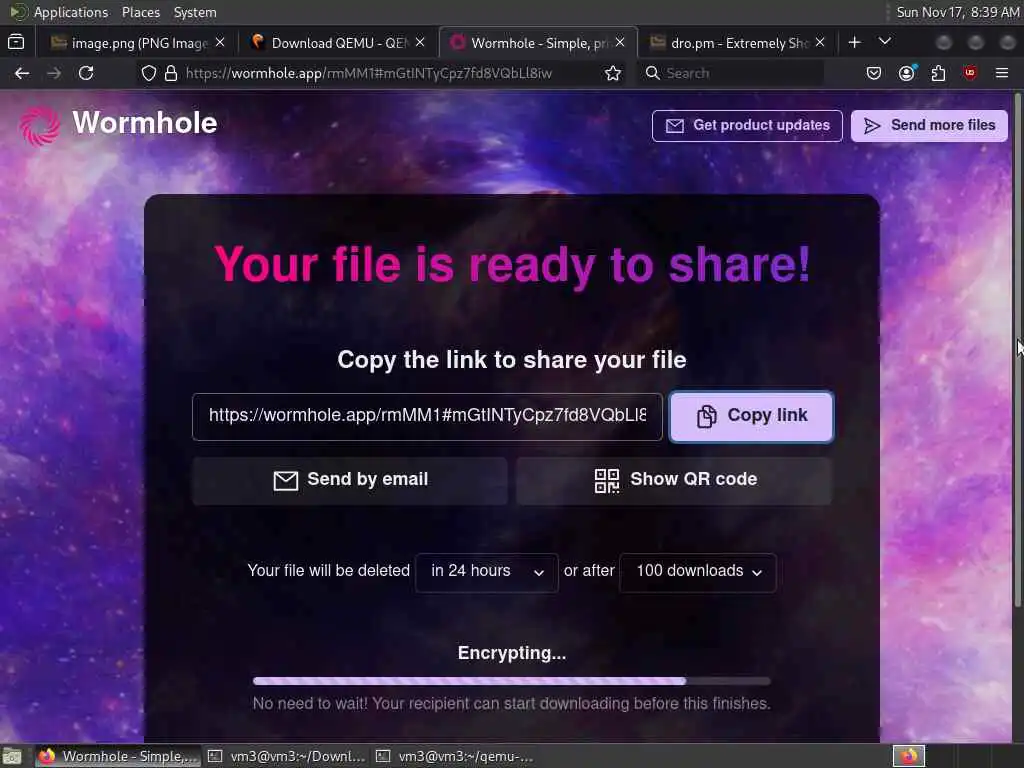This screenshot has height=768, width=1024.
Task: Click the browser Search box
Action: click(731, 73)
